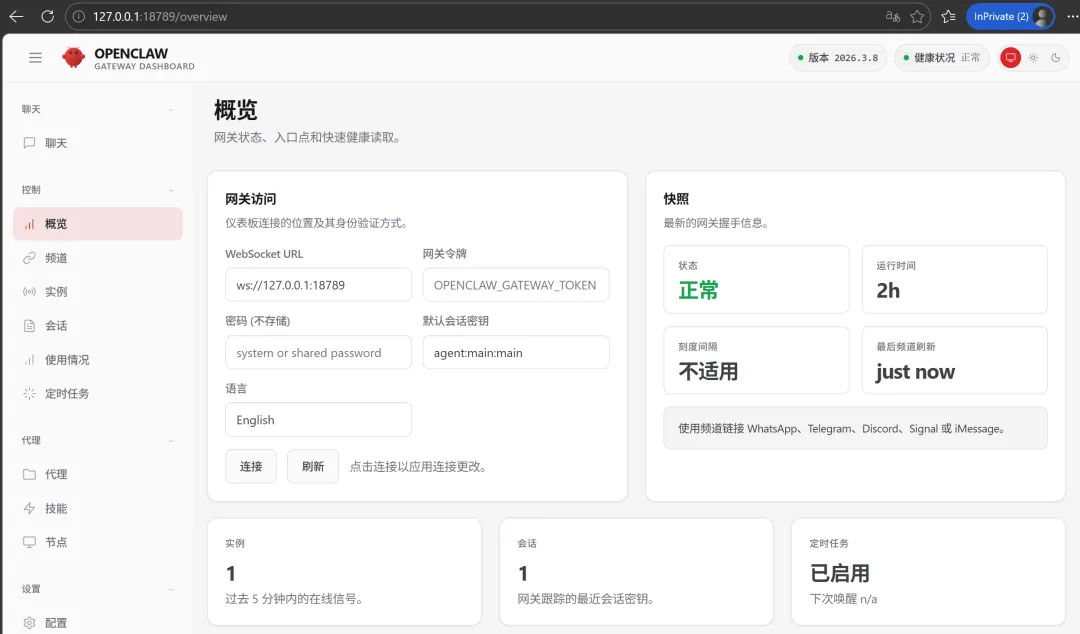
Task: Open 使用情况 bar chart sidebar item
Action: click(x=98, y=360)
